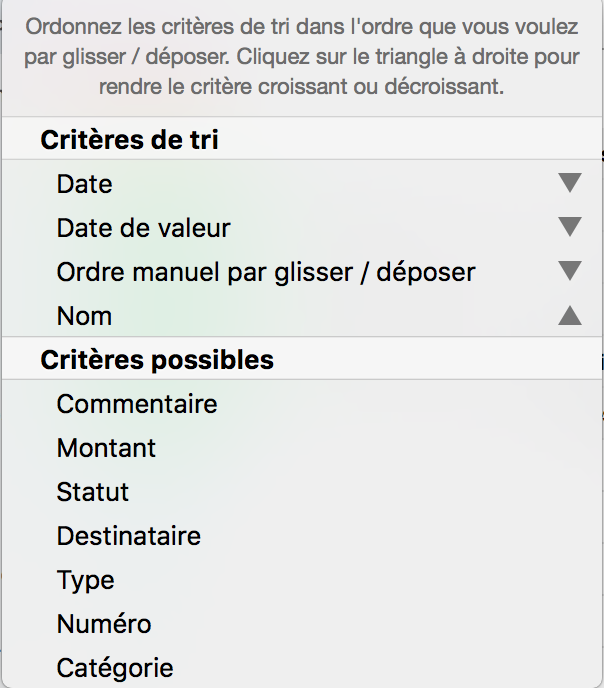Click the Critères de tri section header
The height and width of the screenshot is (688, 604).
click(x=302, y=140)
